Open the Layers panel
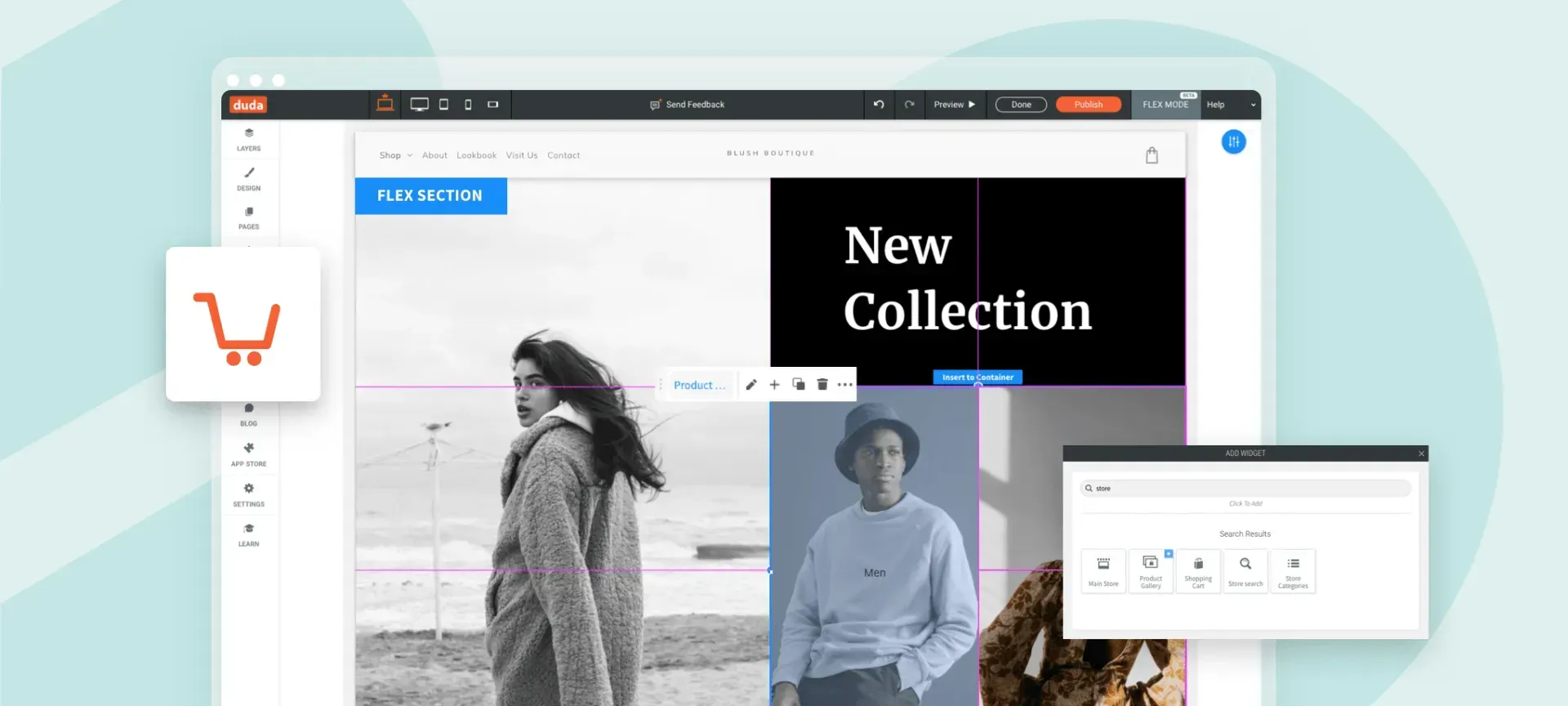This screenshot has width=1568, height=706. point(249,139)
